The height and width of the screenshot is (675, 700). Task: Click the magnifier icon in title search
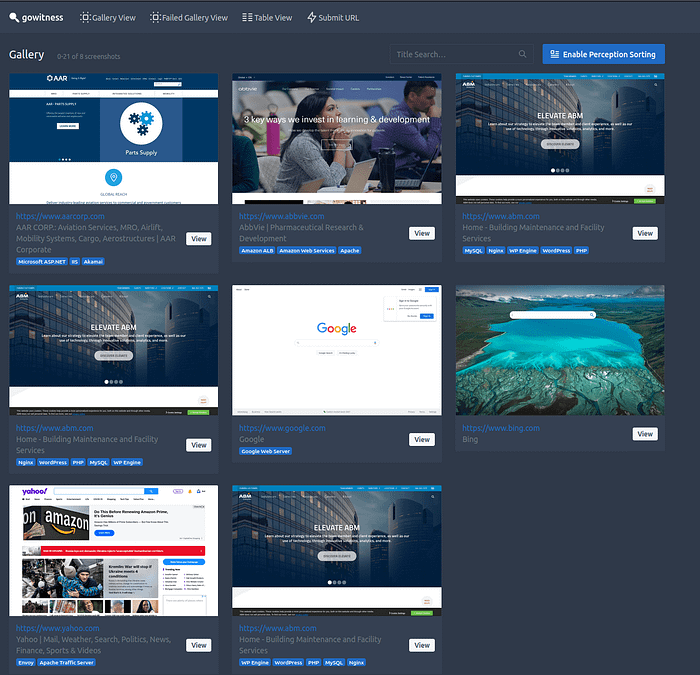[x=522, y=54]
